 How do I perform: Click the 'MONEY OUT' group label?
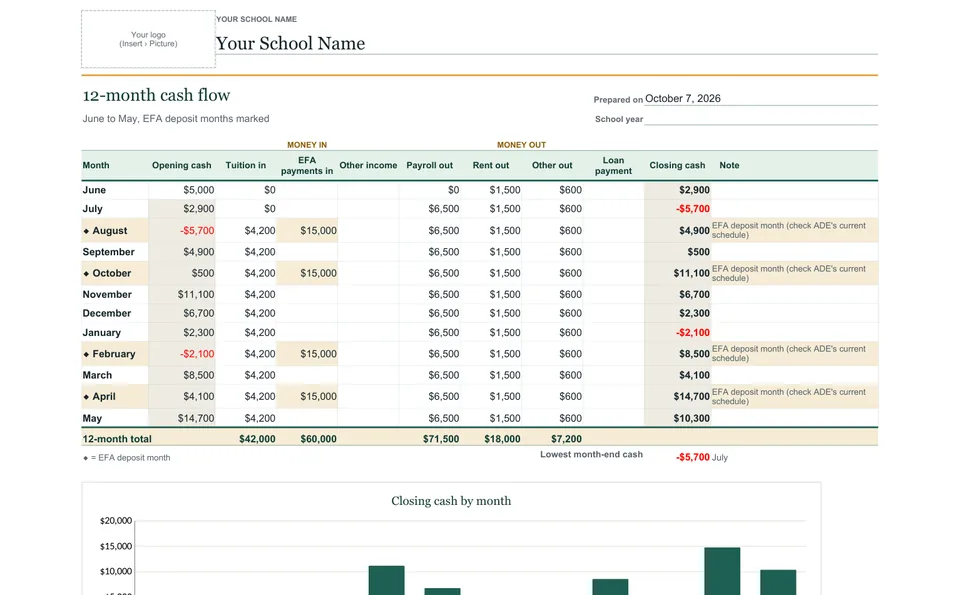click(x=521, y=145)
